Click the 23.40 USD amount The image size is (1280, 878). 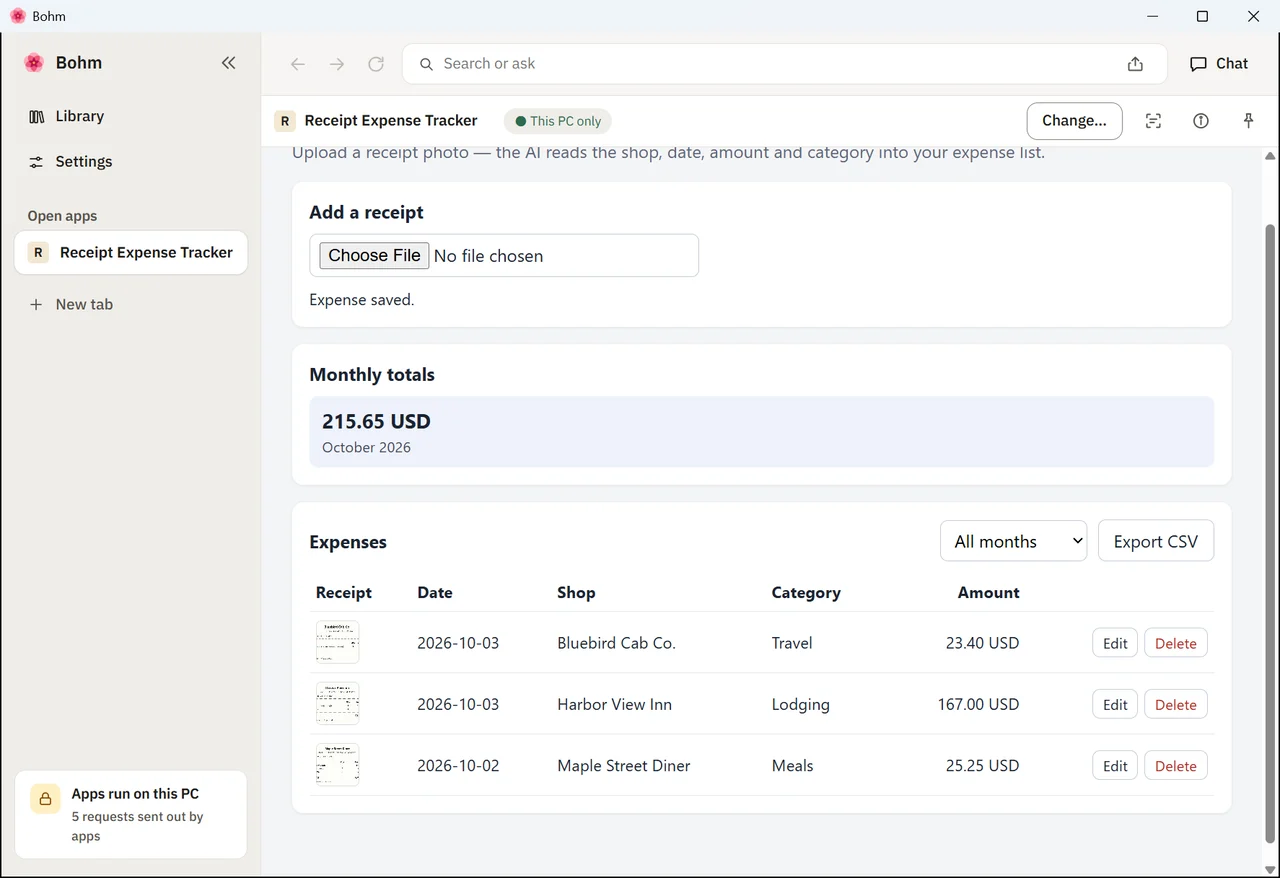pos(982,643)
